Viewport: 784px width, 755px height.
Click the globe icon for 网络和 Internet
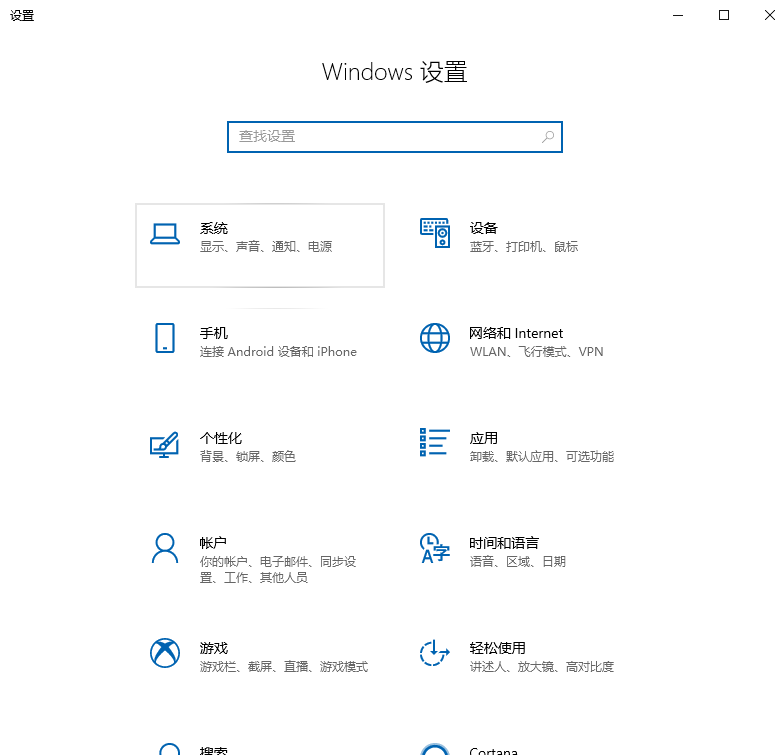(x=435, y=338)
